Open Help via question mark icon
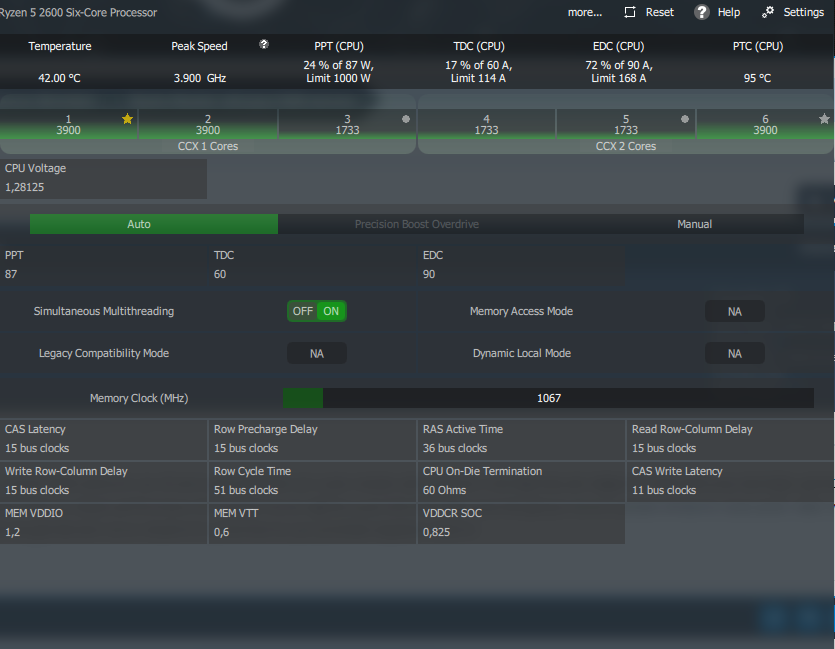Image resolution: width=835 pixels, height=649 pixels. click(701, 12)
